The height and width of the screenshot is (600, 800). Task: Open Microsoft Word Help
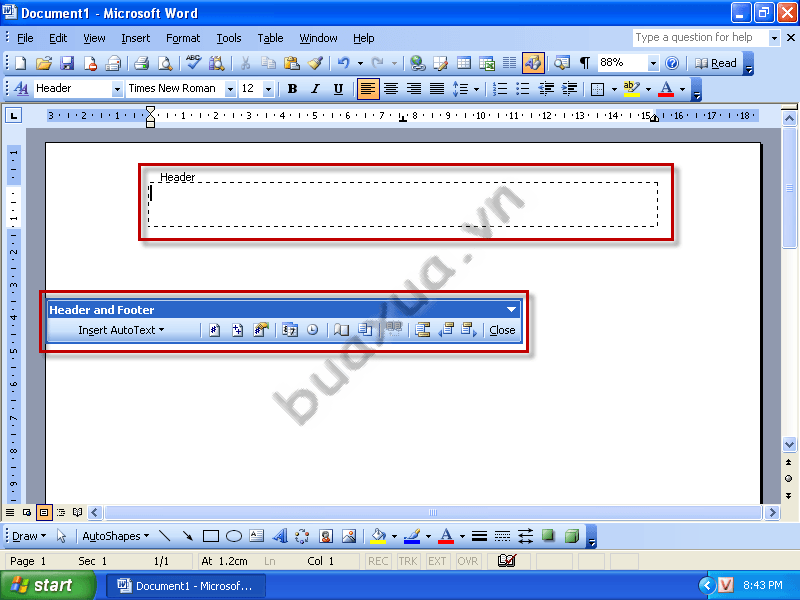point(672,63)
